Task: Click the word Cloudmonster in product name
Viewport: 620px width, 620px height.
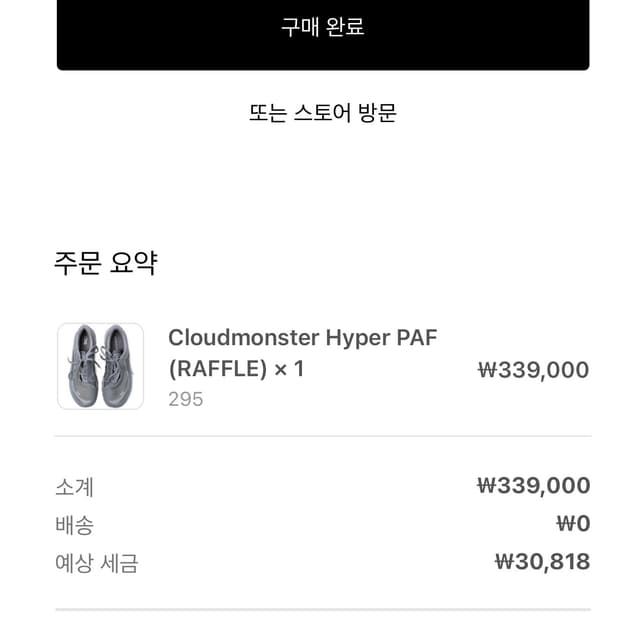Action: (242, 338)
